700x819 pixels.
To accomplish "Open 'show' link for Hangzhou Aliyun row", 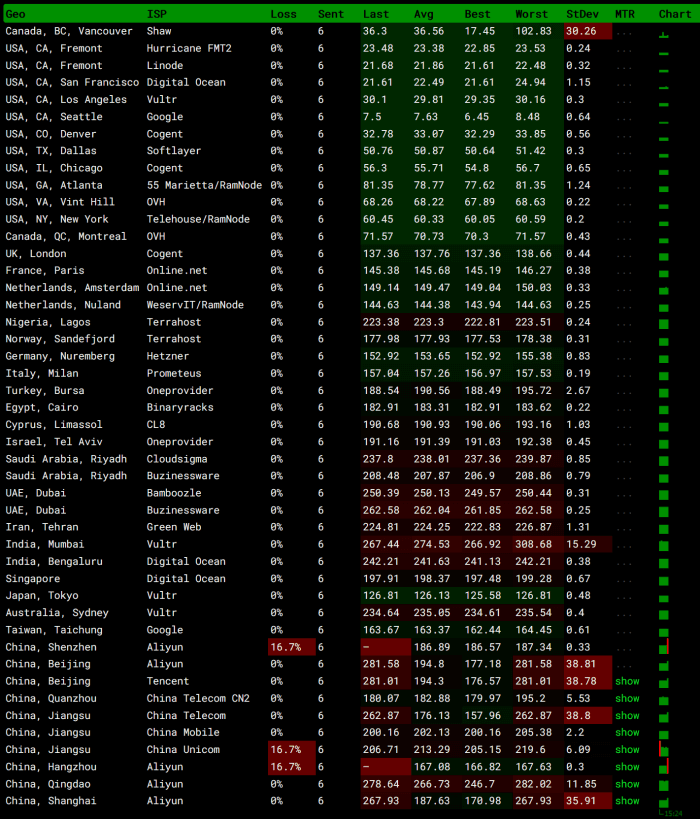I will [x=627, y=767].
